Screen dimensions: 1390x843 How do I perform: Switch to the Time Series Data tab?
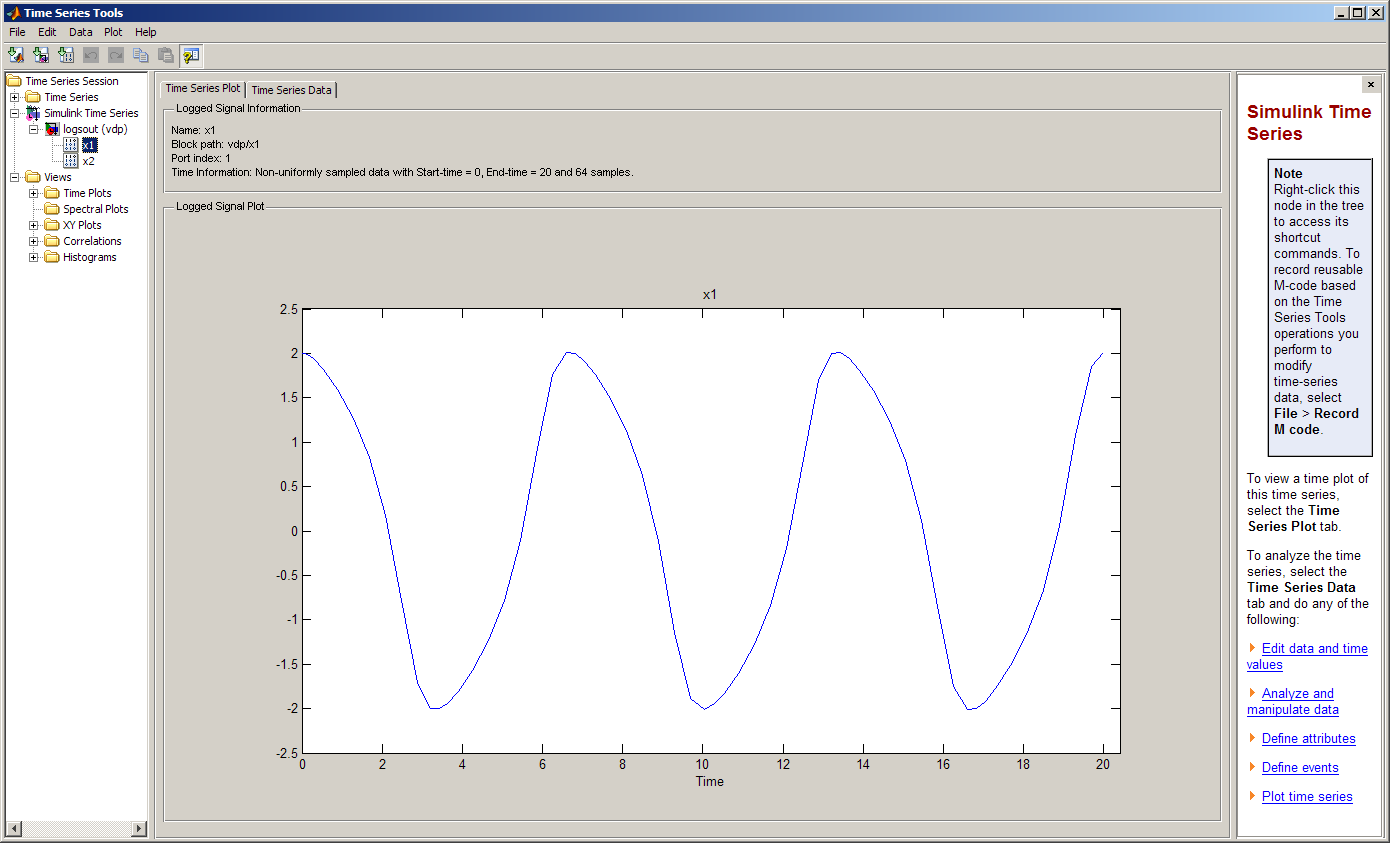coord(291,90)
